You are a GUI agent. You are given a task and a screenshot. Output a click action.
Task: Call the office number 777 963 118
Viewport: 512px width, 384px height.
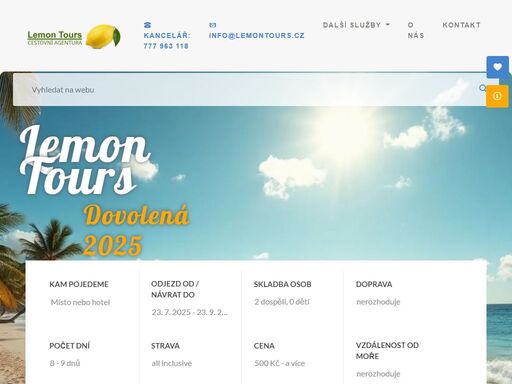tap(166, 46)
